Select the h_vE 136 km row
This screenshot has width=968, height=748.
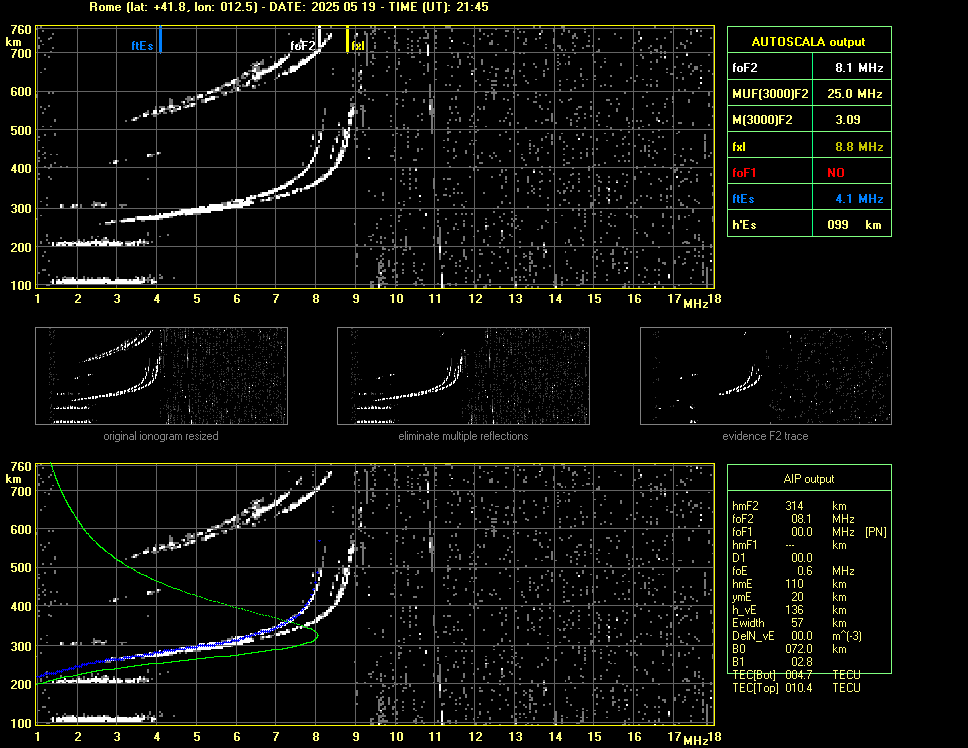[789, 610]
